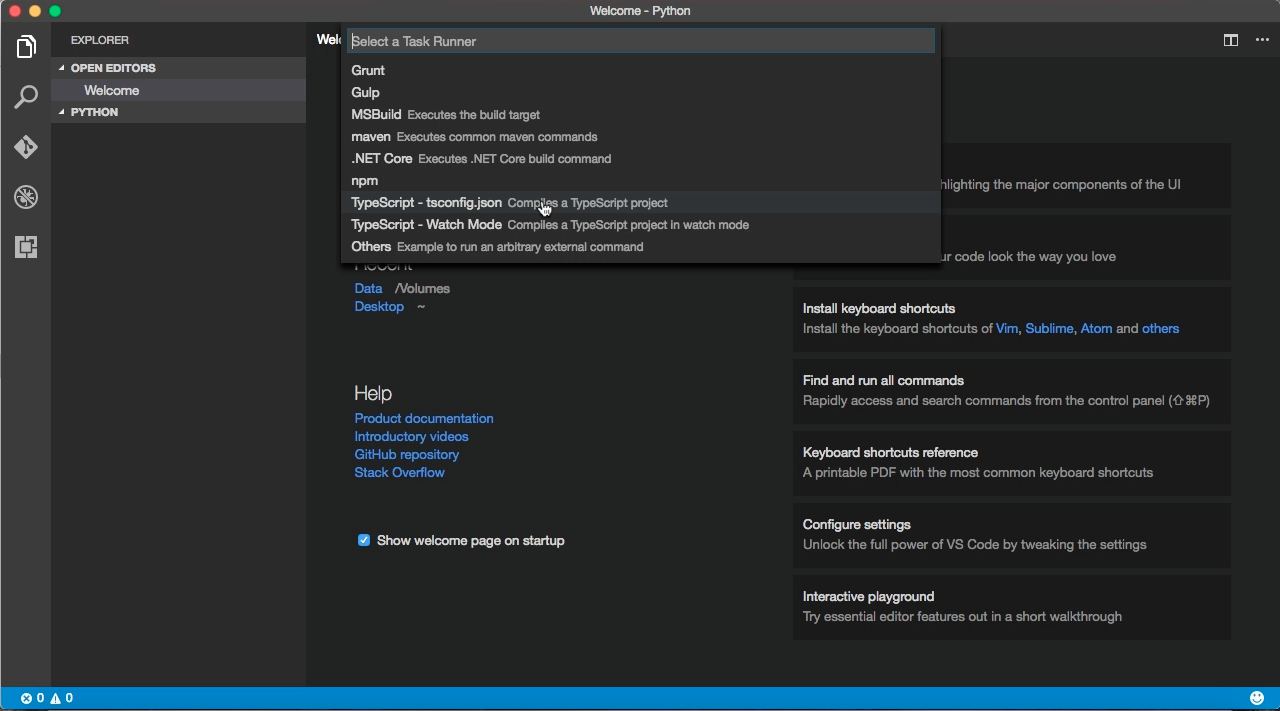
Task: Collapse the Python folder section
Action: click(x=179, y=112)
